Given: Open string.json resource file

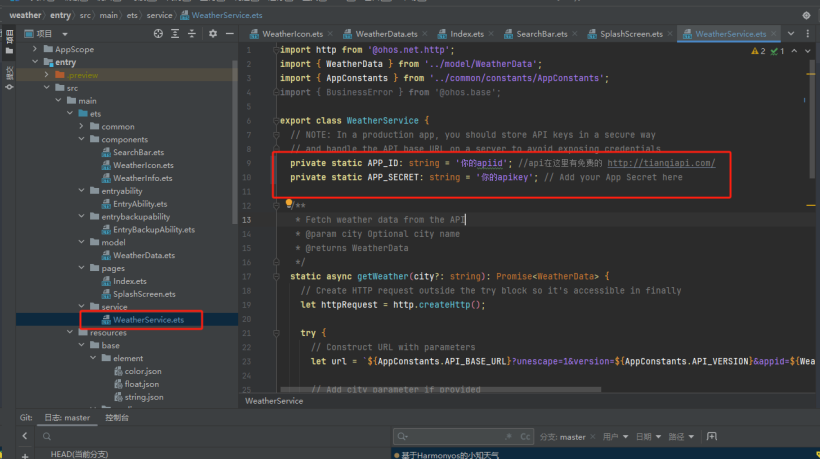Looking at the screenshot, I should point(144,397).
